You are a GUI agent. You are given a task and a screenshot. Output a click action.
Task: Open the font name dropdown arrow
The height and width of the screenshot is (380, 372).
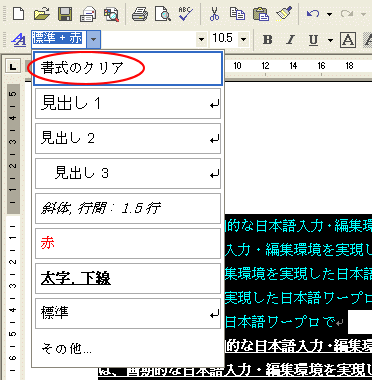pyautogui.click(x=201, y=40)
